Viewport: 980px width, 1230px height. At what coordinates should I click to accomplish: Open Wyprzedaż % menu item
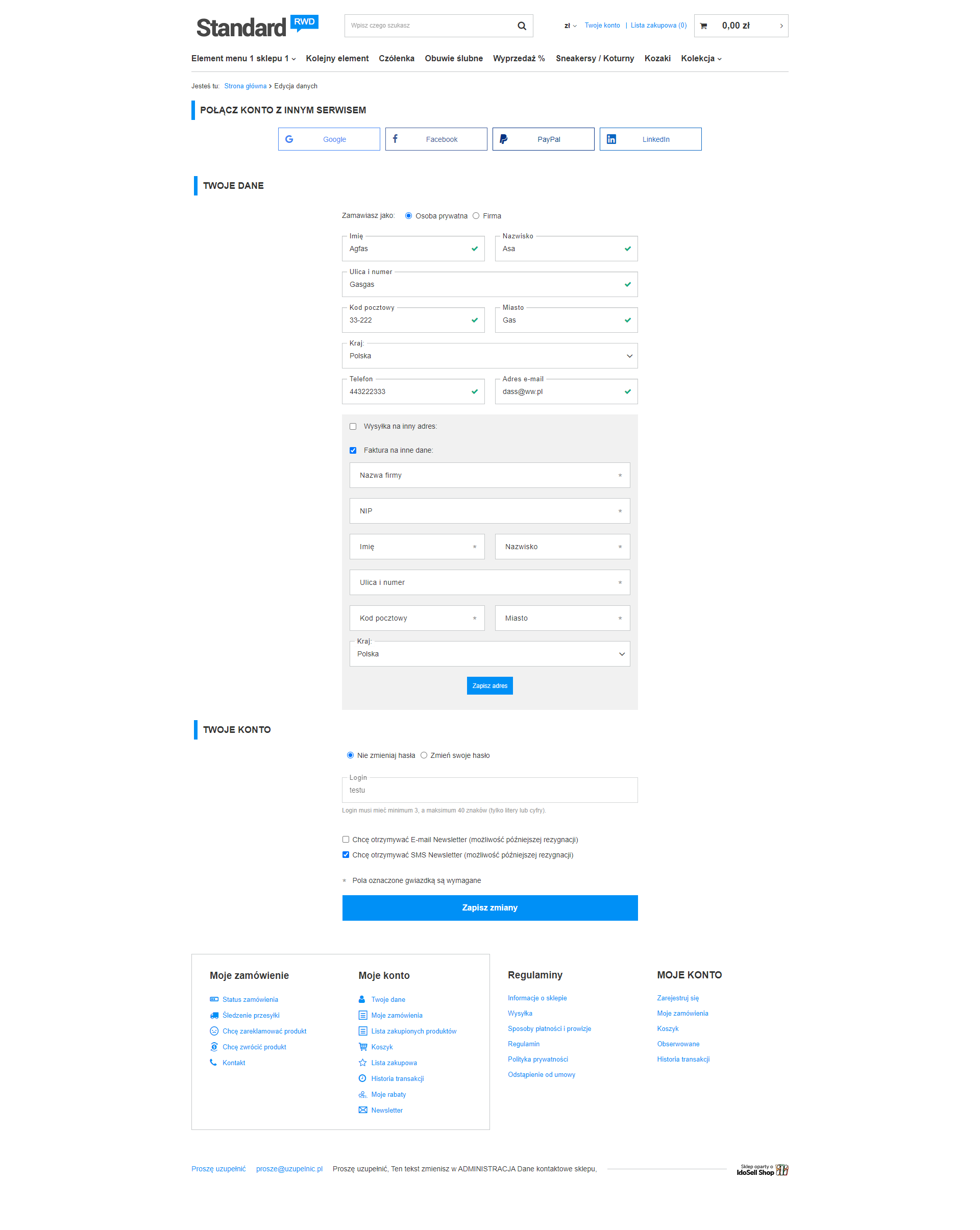pyautogui.click(x=519, y=58)
